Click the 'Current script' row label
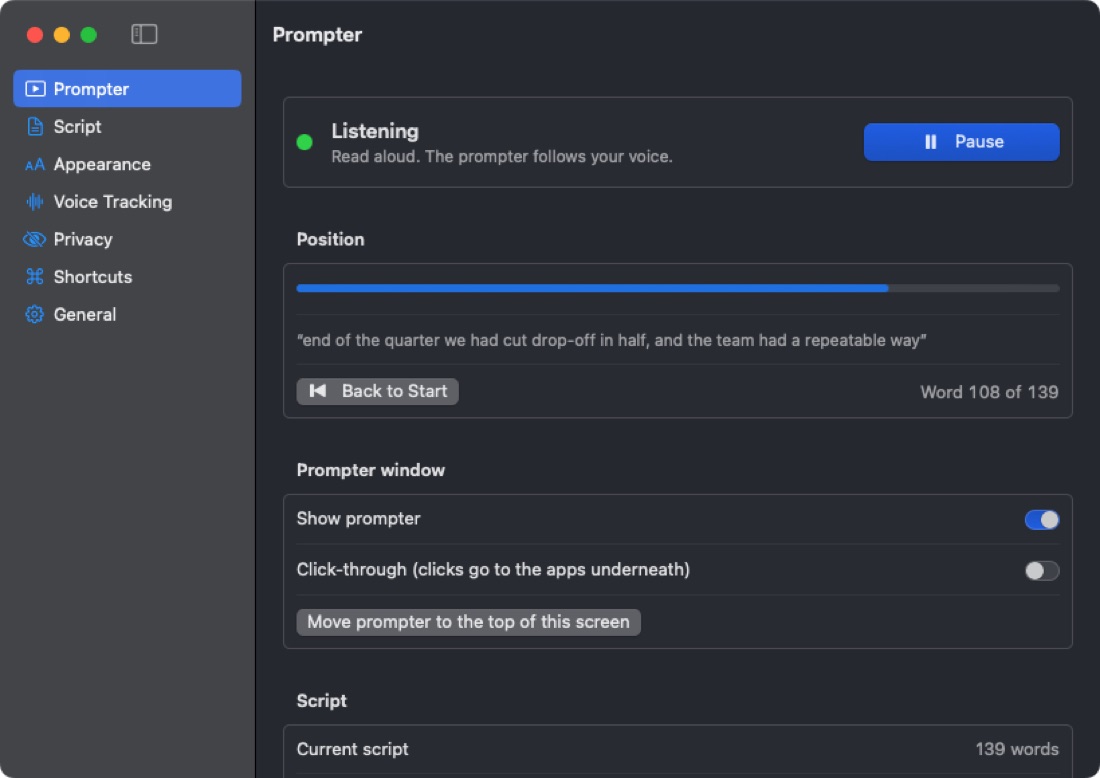 click(x=352, y=749)
